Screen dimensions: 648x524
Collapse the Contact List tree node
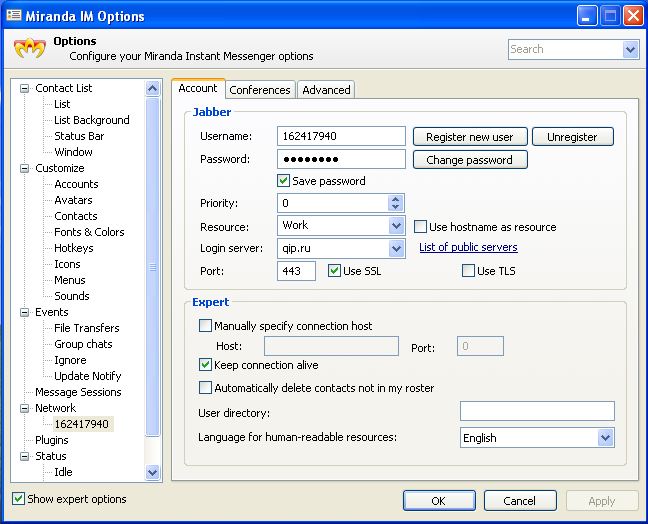25,88
